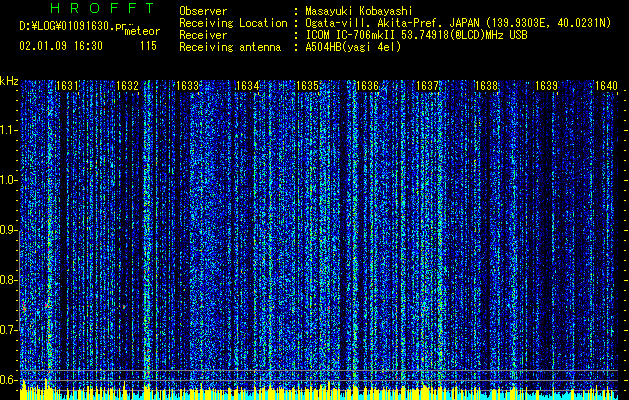The height and width of the screenshot is (400, 629).
Task: Click the kHz axis unit label
Action: click(9, 81)
